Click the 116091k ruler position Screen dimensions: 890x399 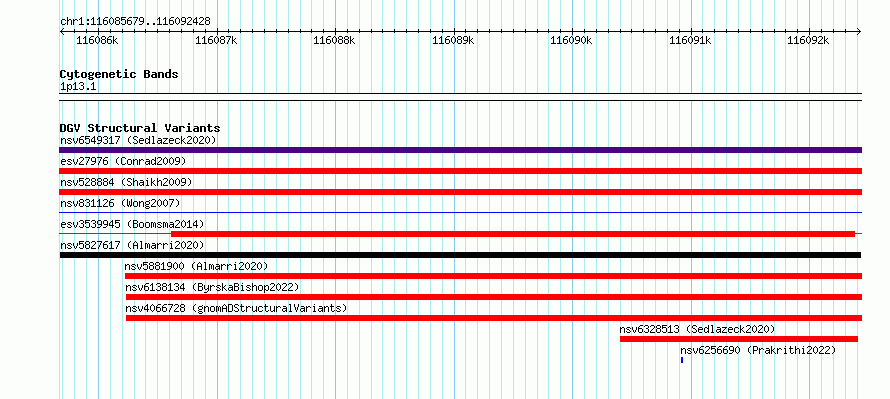tap(690, 40)
